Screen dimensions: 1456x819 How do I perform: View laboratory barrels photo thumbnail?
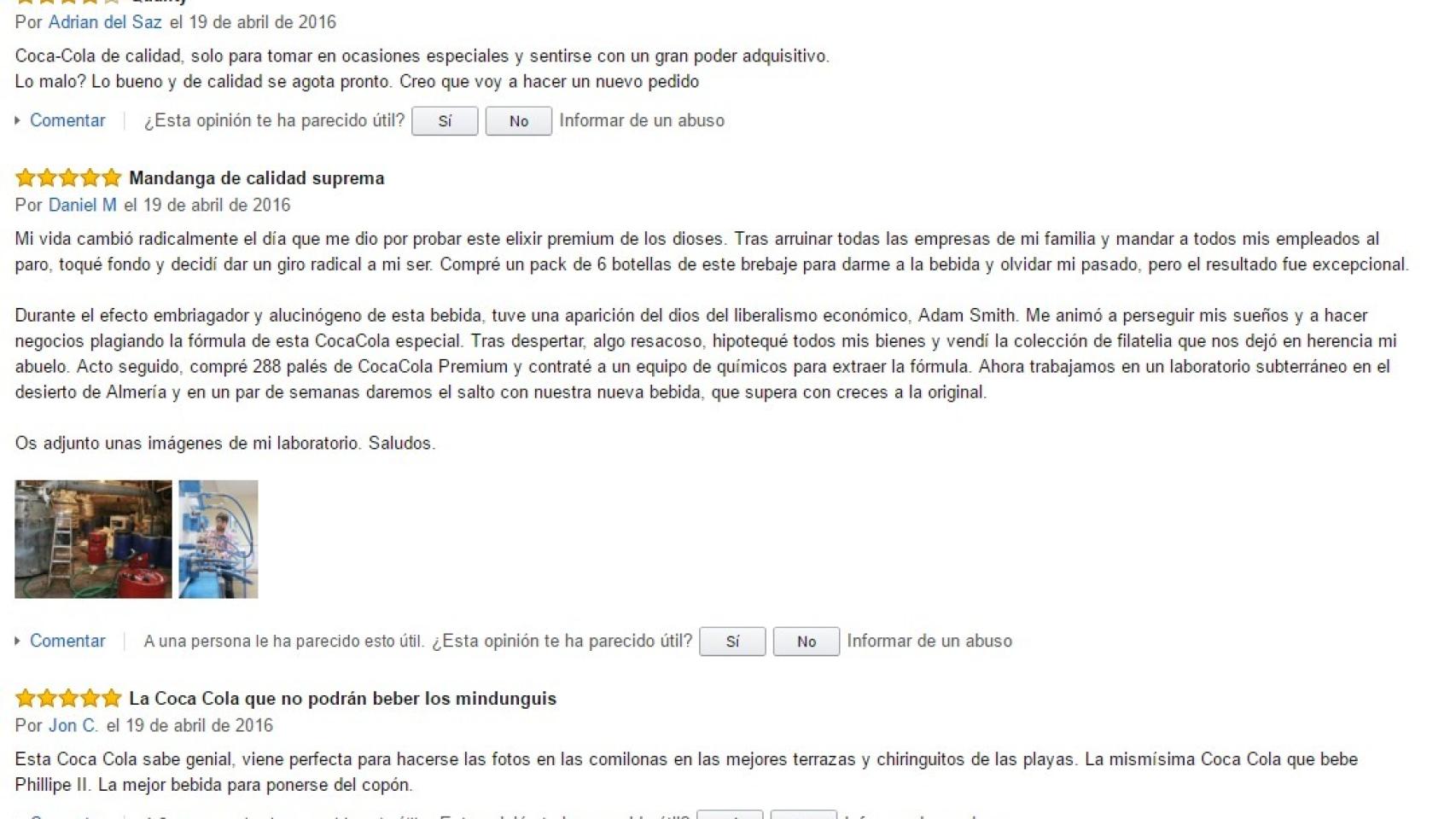pos(93,539)
